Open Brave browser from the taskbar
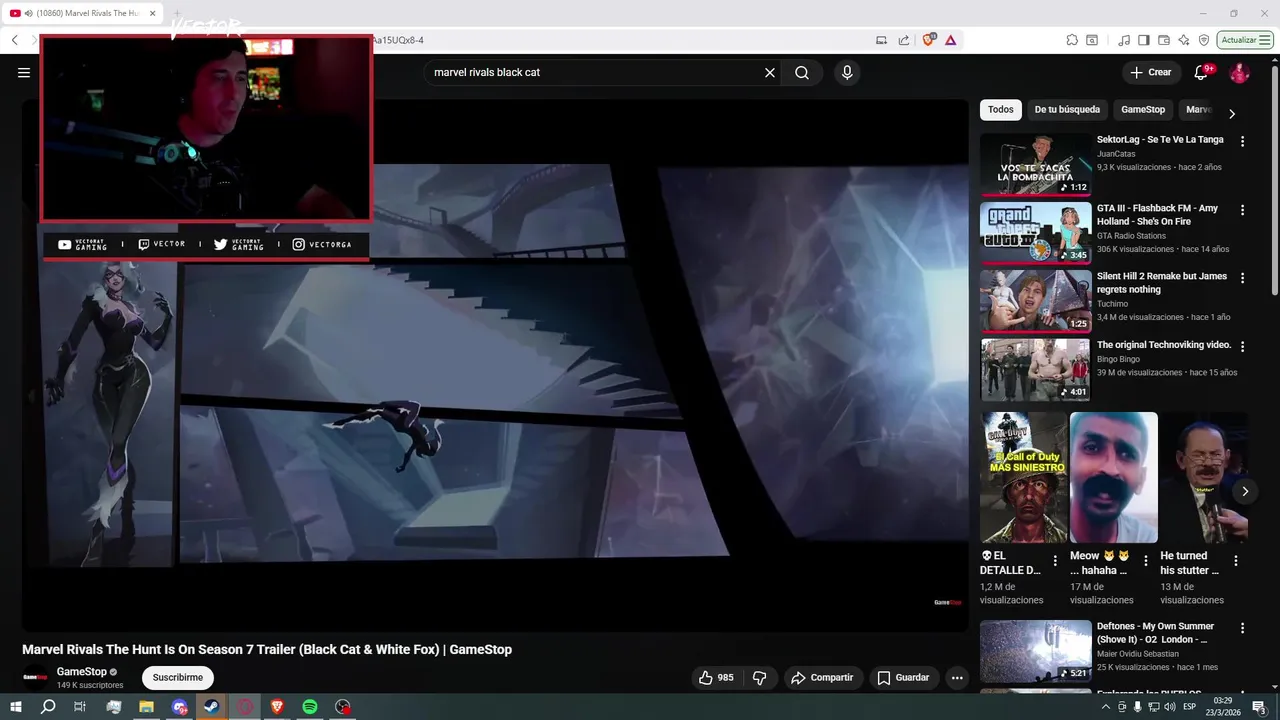 tap(278, 707)
